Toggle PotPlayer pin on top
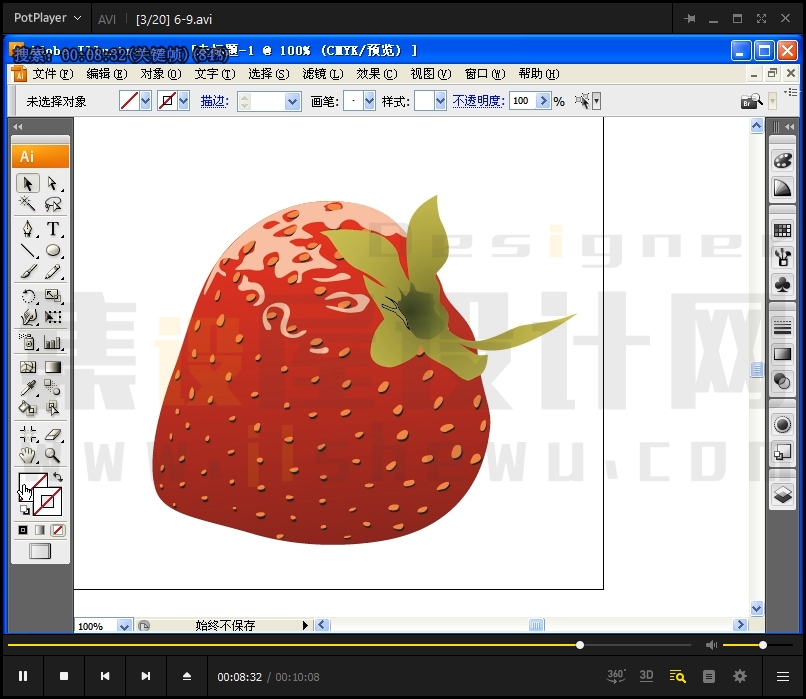Screen dimensions: 806x699 (x=689, y=19)
